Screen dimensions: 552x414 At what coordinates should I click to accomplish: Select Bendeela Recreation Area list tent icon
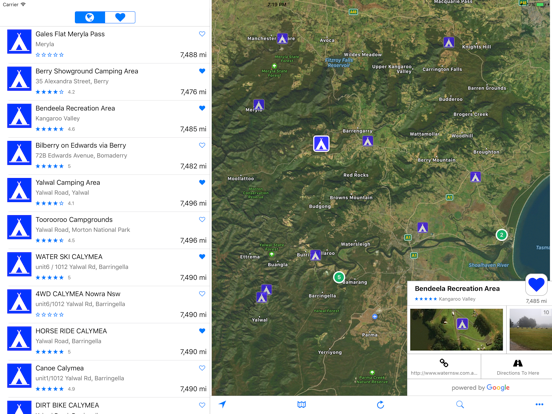coord(19,116)
